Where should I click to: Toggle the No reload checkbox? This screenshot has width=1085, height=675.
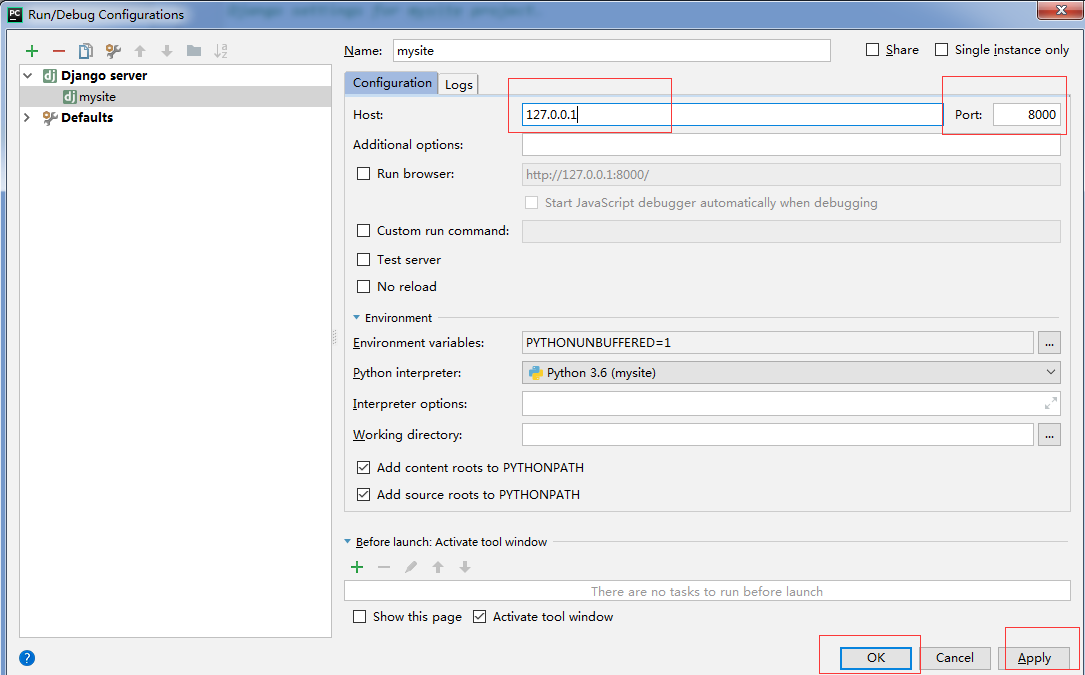[363, 287]
